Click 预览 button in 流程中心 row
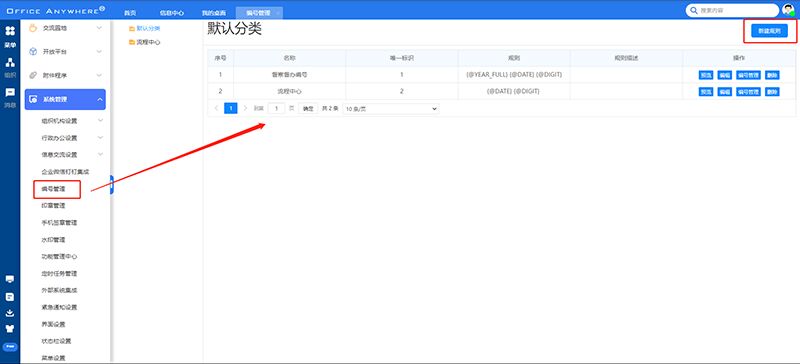 [706, 92]
